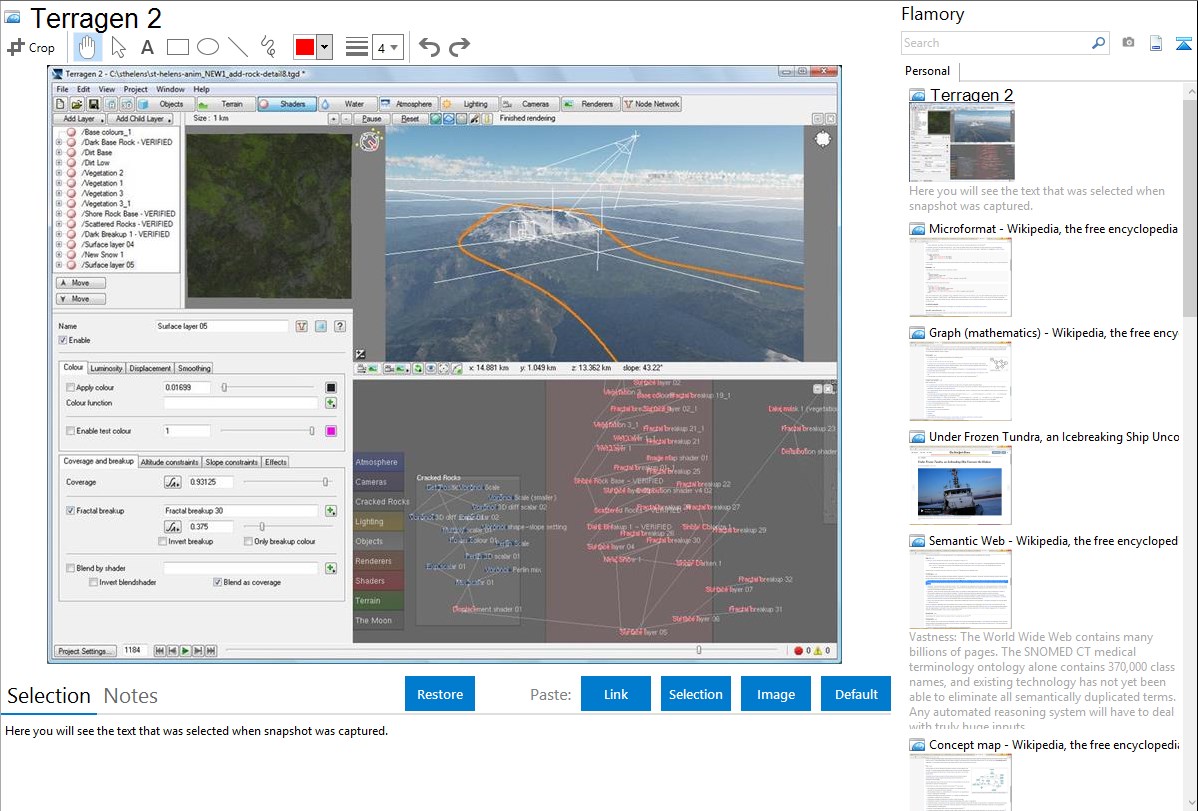Screen dimensions: 1198x811
Task: Click the open project folder icon
Action: 76,104
